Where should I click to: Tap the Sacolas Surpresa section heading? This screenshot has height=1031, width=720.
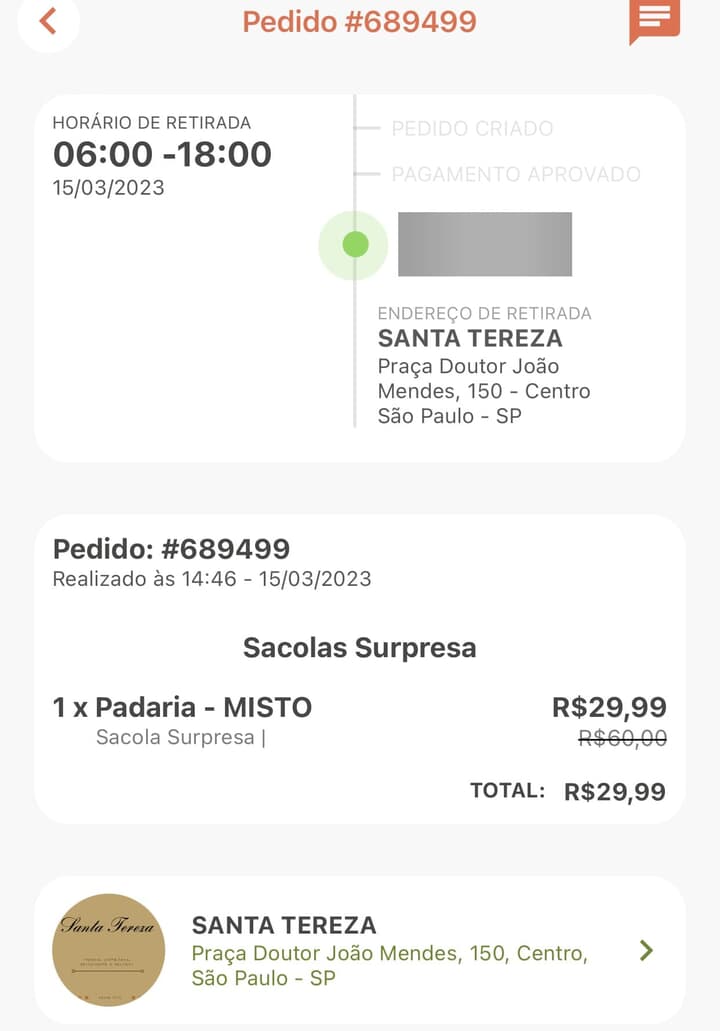pos(360,648)
